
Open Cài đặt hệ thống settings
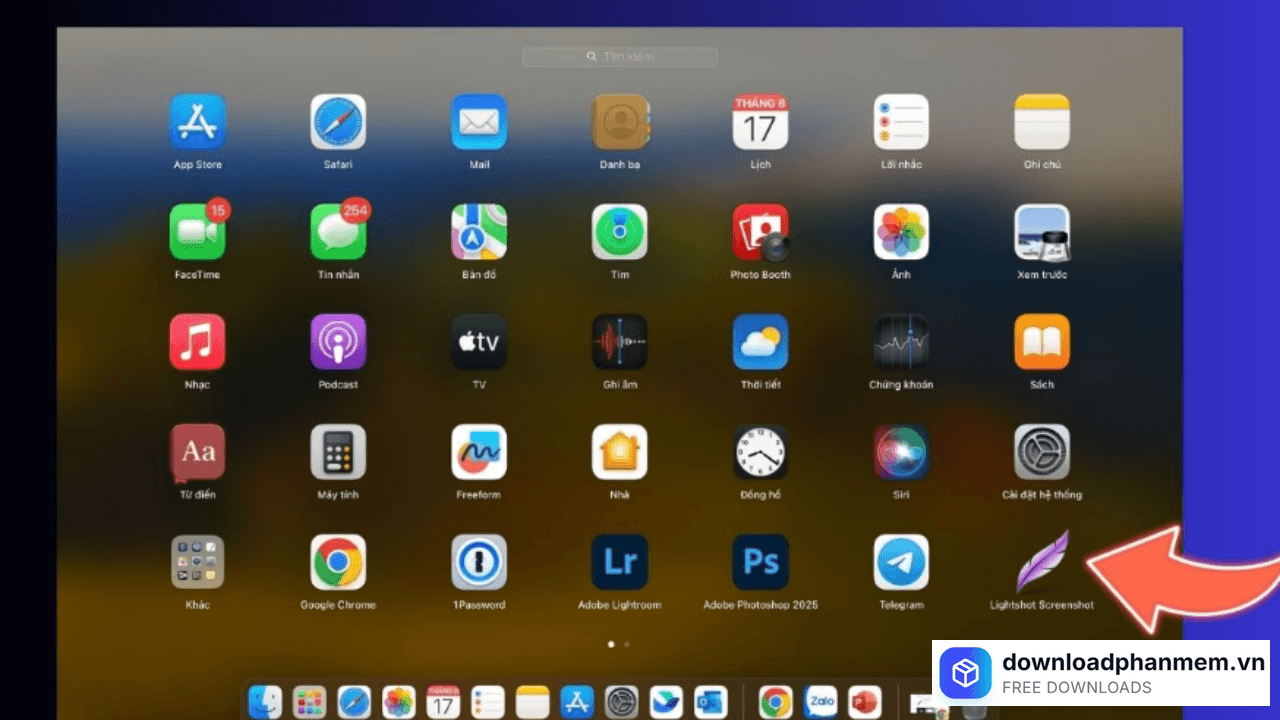click(1042, 452)
